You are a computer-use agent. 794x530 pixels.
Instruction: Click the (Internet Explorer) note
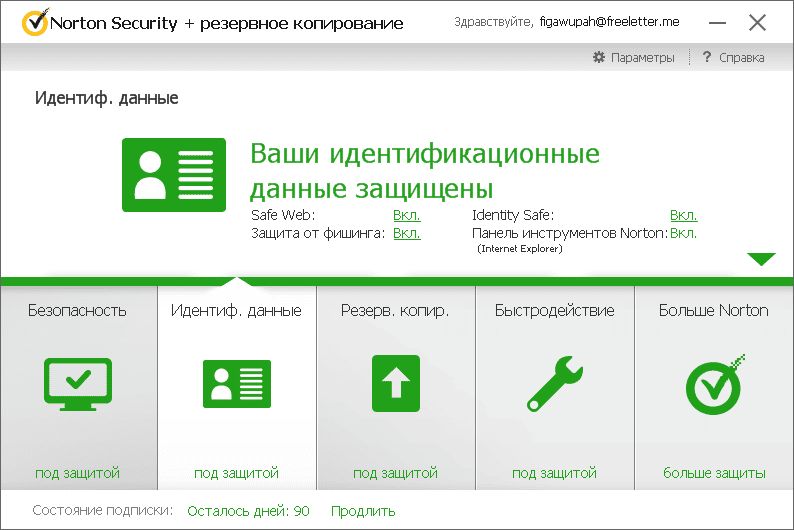[520, 249]
